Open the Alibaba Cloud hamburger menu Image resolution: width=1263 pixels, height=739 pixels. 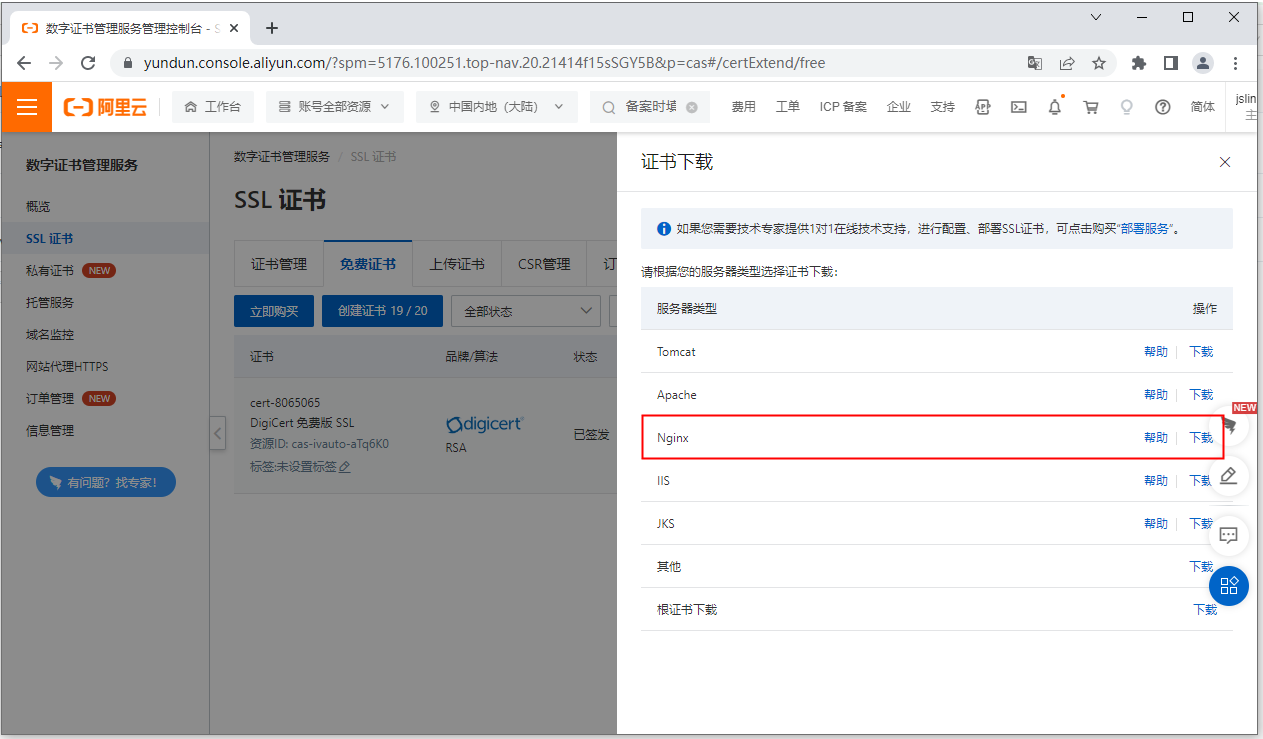click(26, 107)
